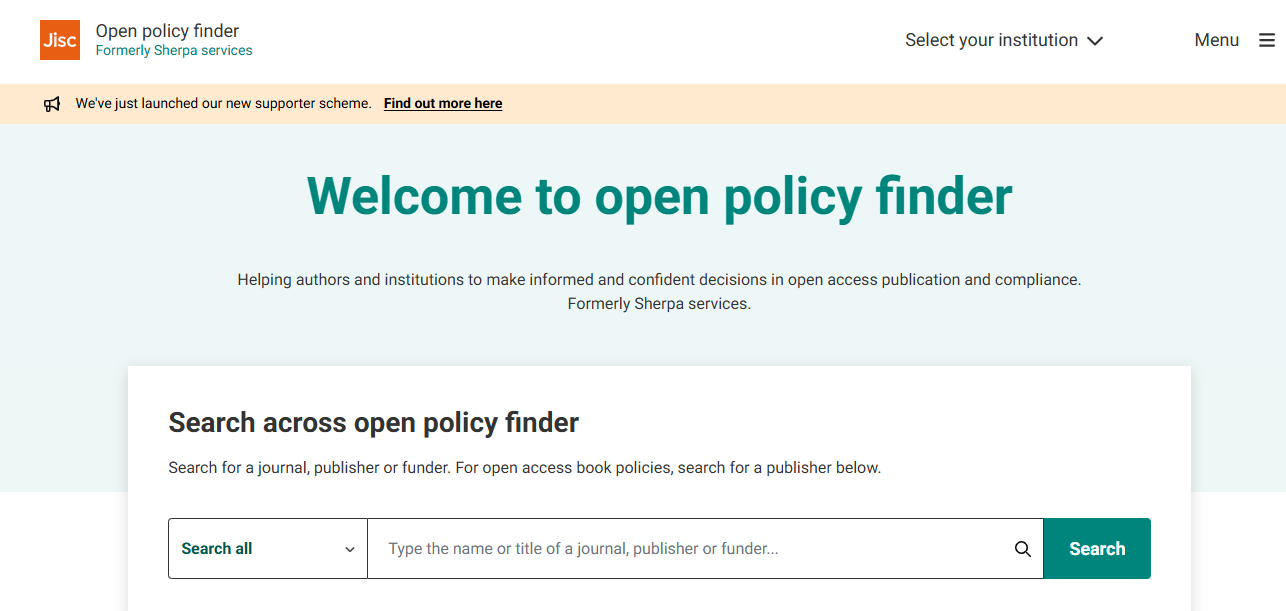Click the Open policy finder site title

167,31
